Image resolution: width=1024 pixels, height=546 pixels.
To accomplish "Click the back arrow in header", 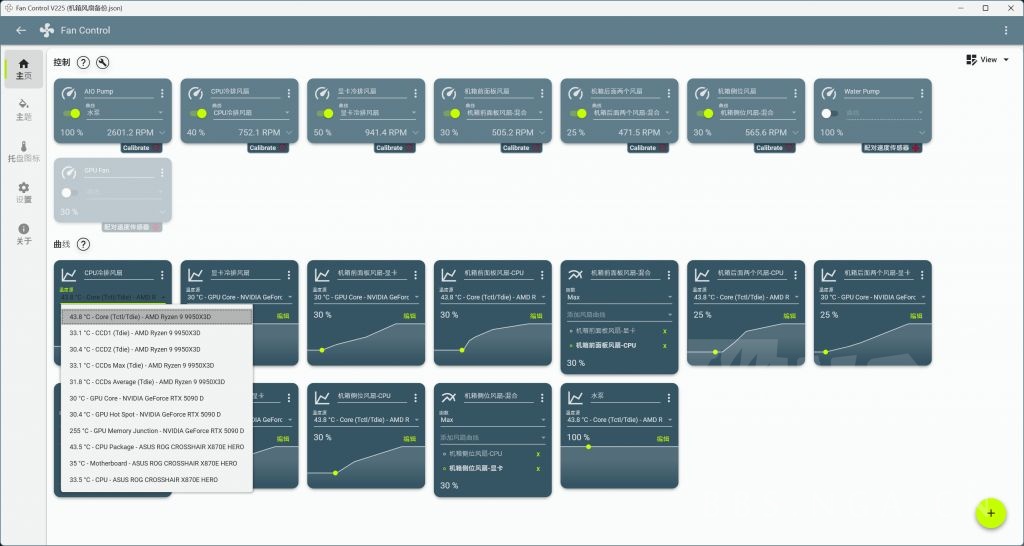I will point(21,30).
